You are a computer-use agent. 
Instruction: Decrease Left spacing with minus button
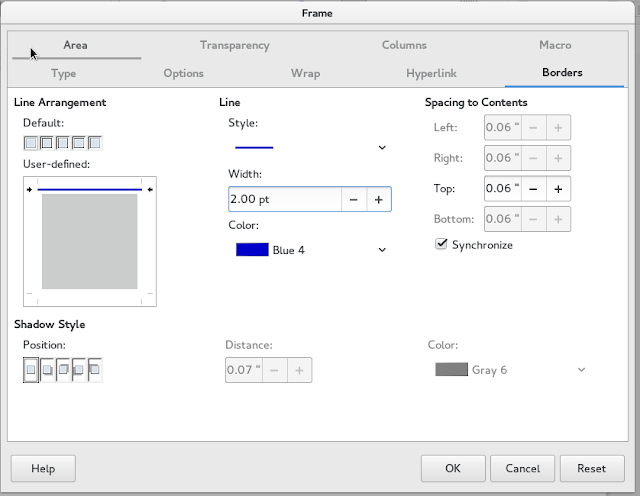tap(533, 127)
